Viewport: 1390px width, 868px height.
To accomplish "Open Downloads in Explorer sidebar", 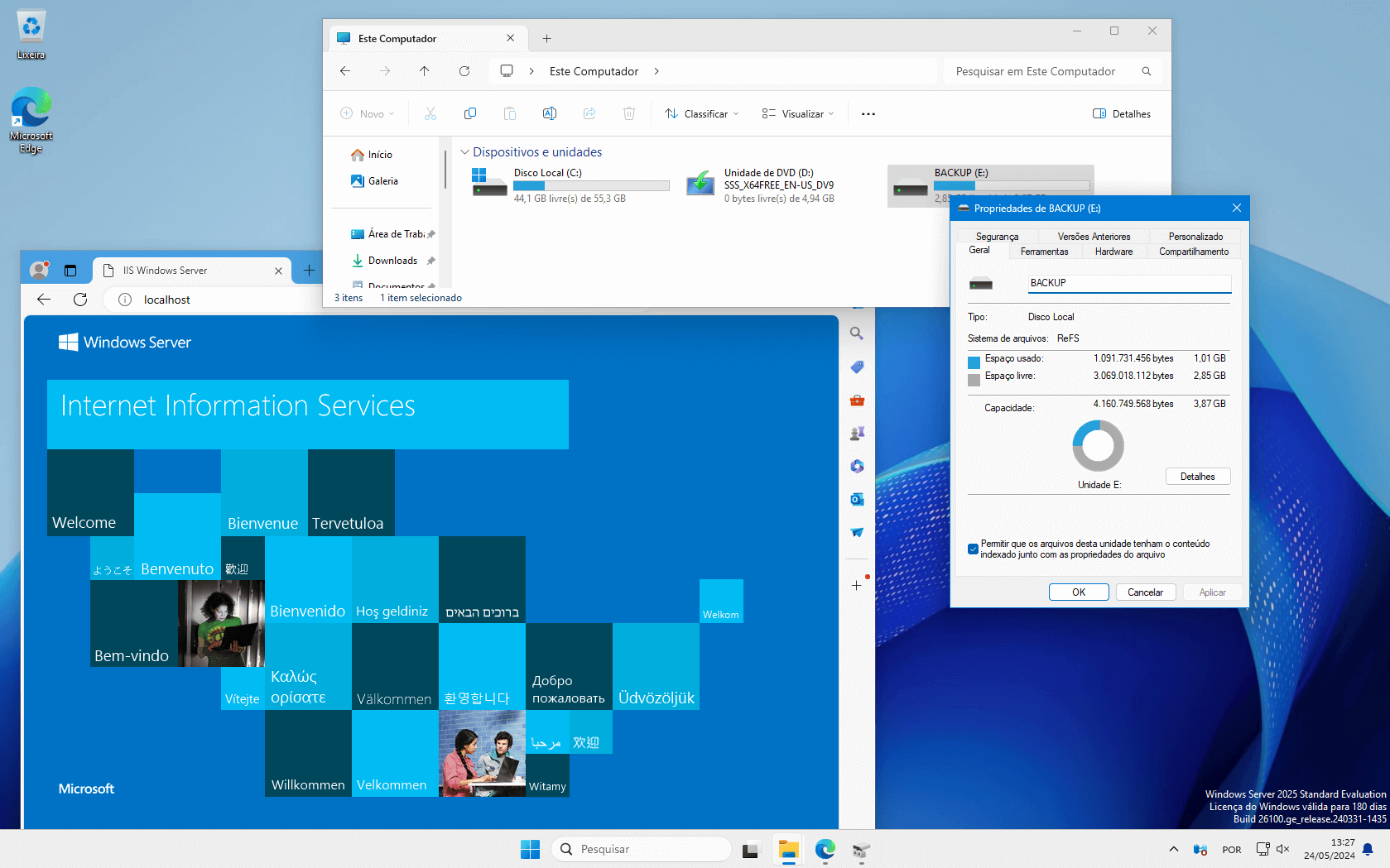I will click(x=385, y=261).
